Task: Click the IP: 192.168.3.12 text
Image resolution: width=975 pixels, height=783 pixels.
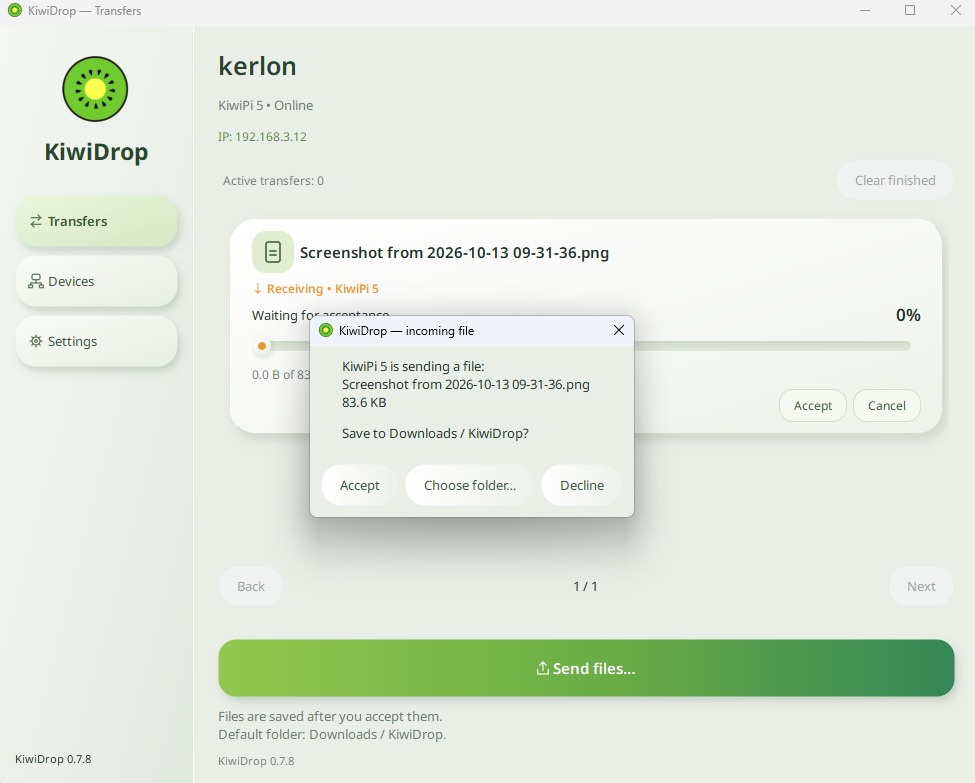Action: 262,137
